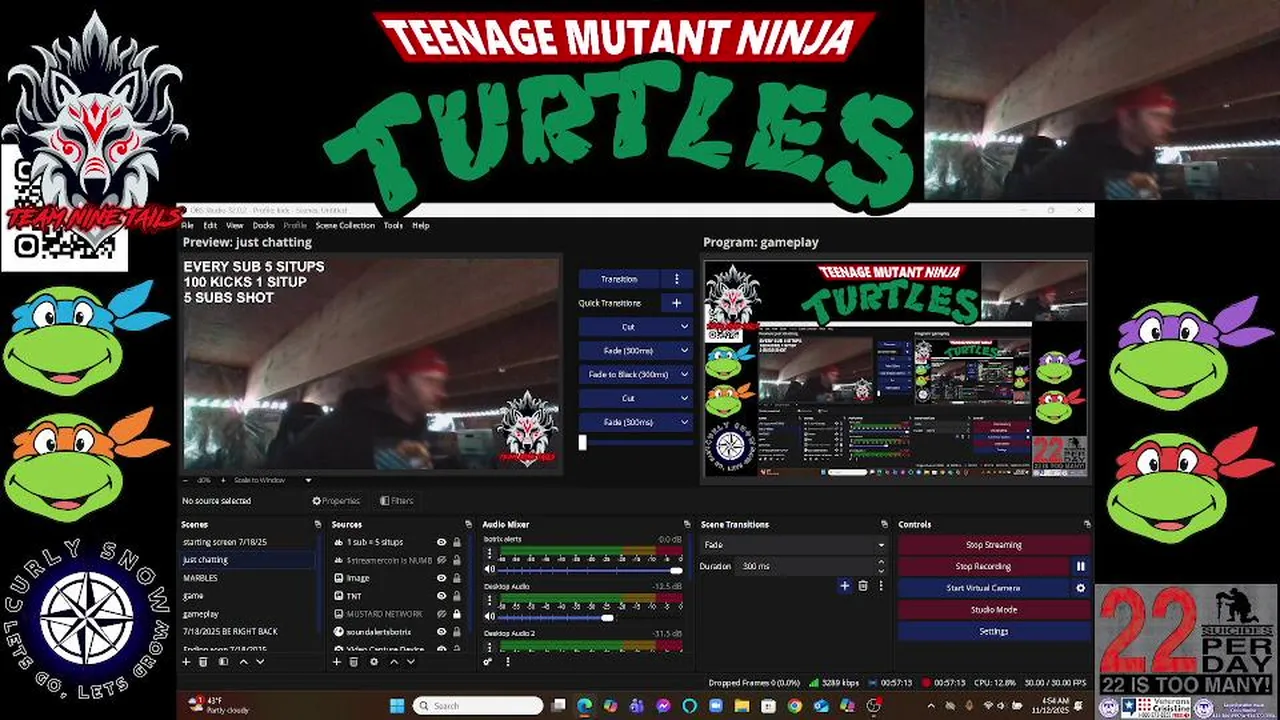Screen dimensions: 1280x720
Task: Move source up using Sources dock arrow
Action: [393, 662]
